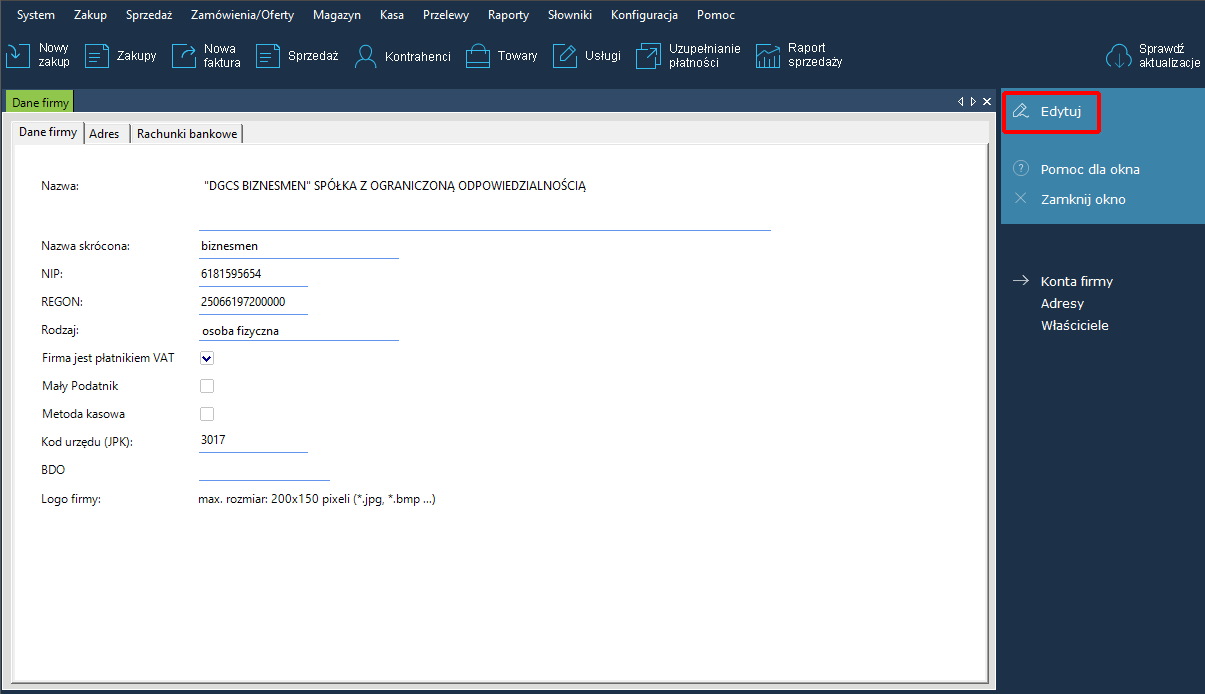This screenshot has width=1205, height=694.
Task: Open the Zakupy list icon
Action: 97,56
